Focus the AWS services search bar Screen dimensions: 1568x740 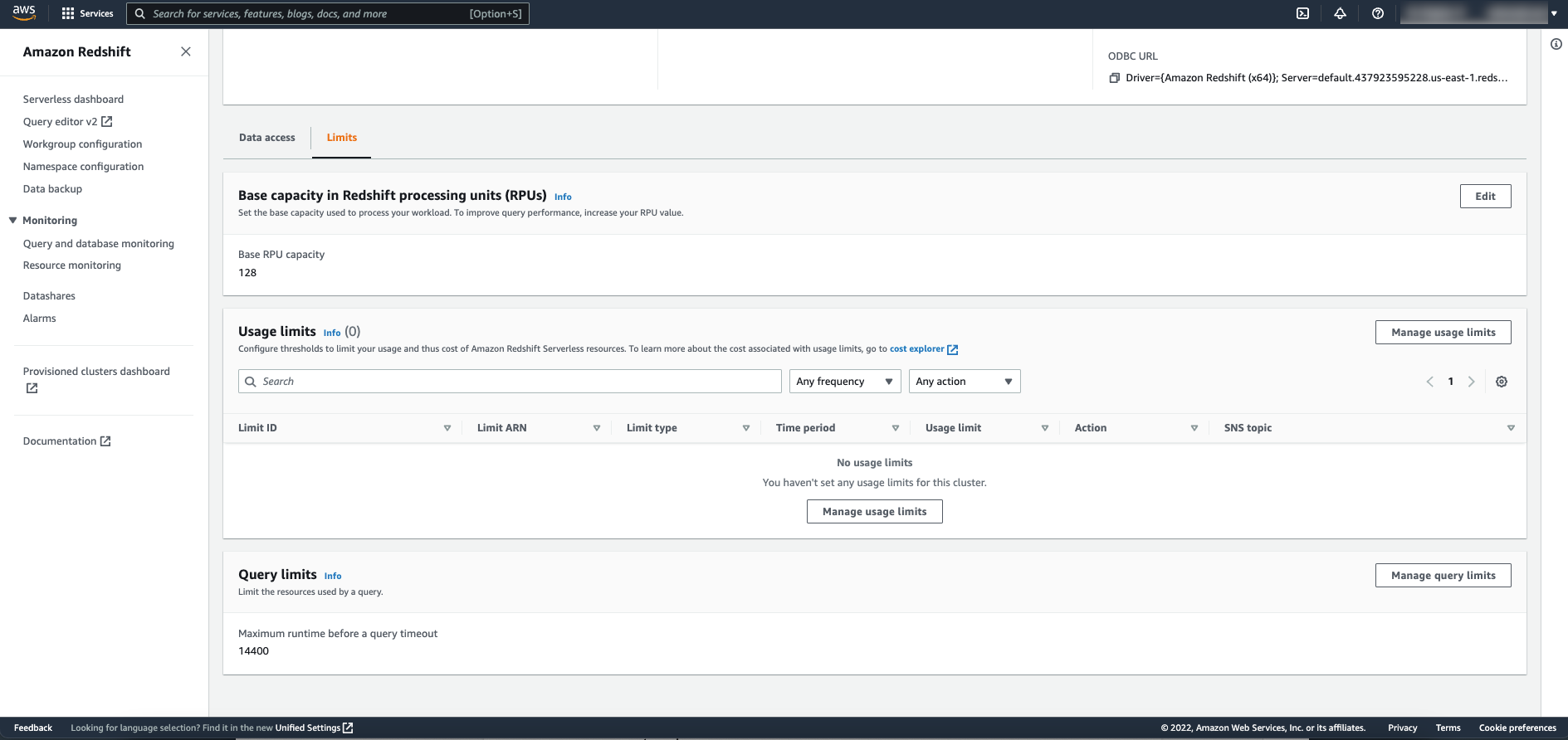(327, 13)
